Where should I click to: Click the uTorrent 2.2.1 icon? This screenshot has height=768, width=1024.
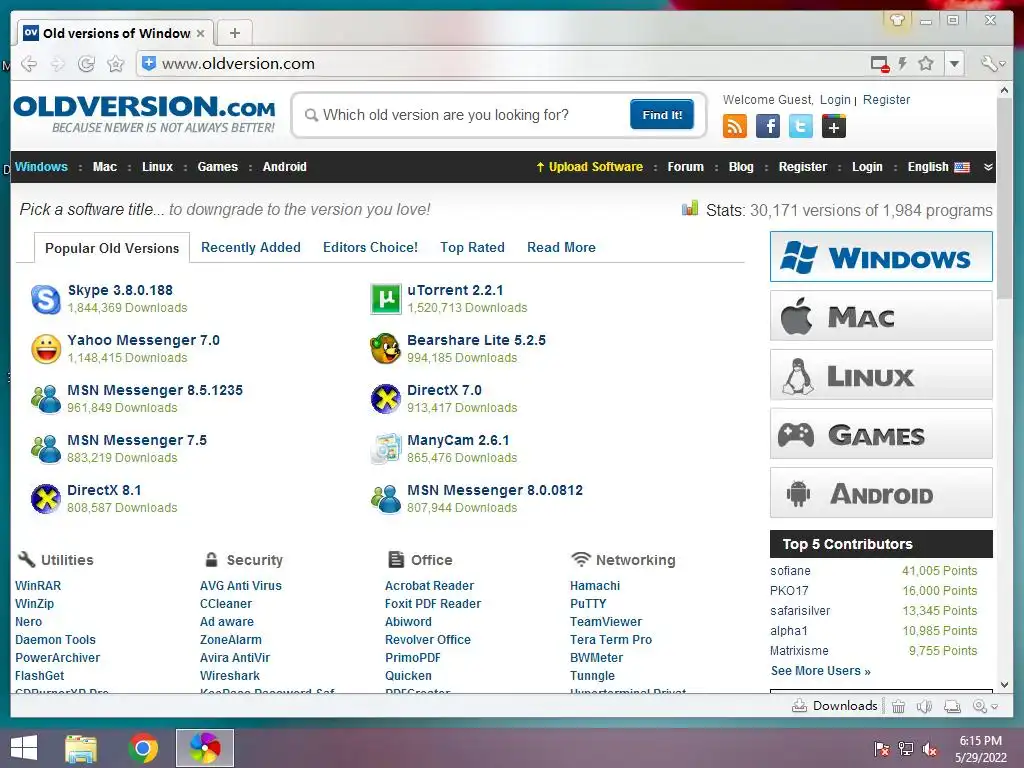click(x=385, y=299)
